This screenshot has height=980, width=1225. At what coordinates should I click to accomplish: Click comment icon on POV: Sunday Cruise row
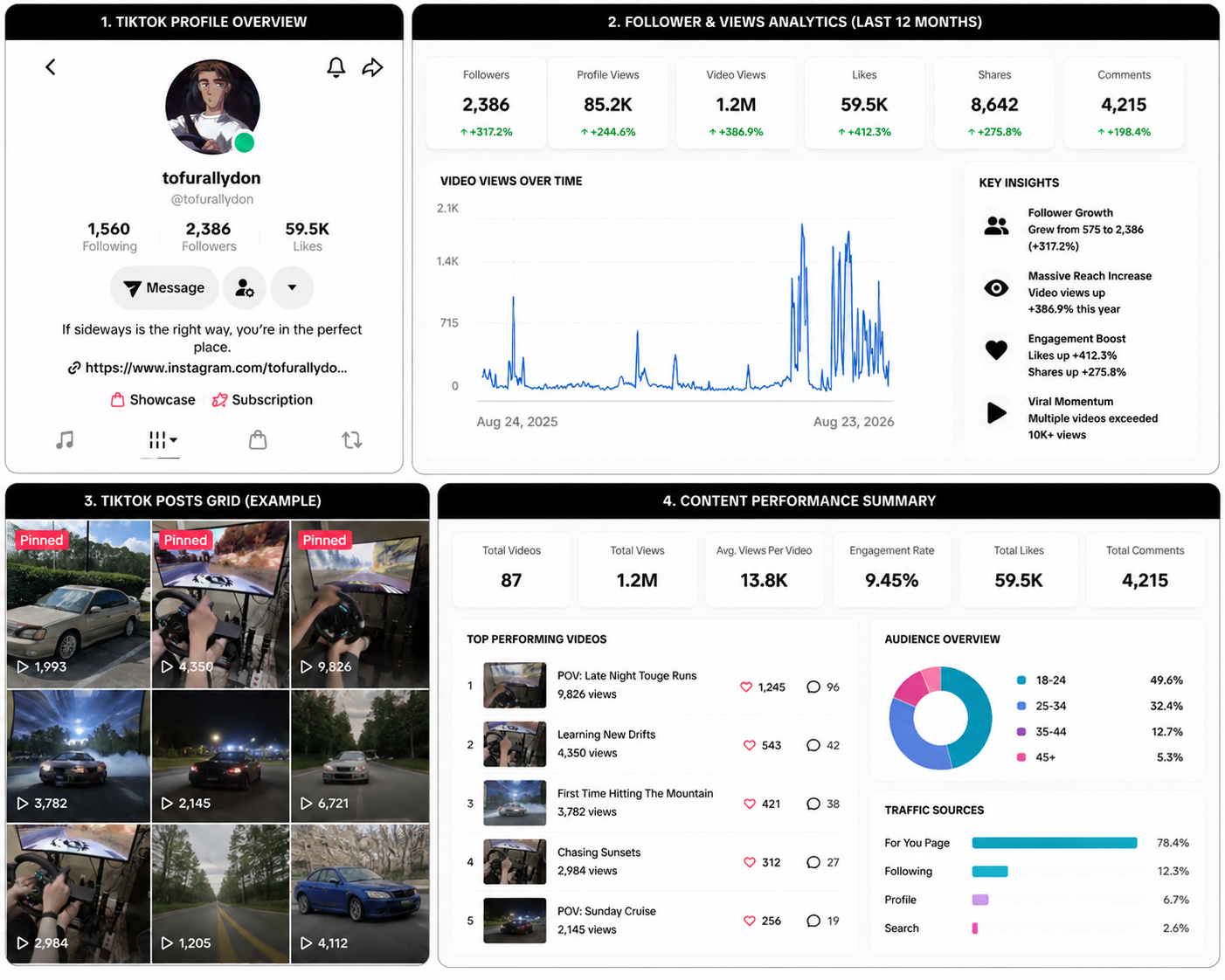[x=813, y=921]
